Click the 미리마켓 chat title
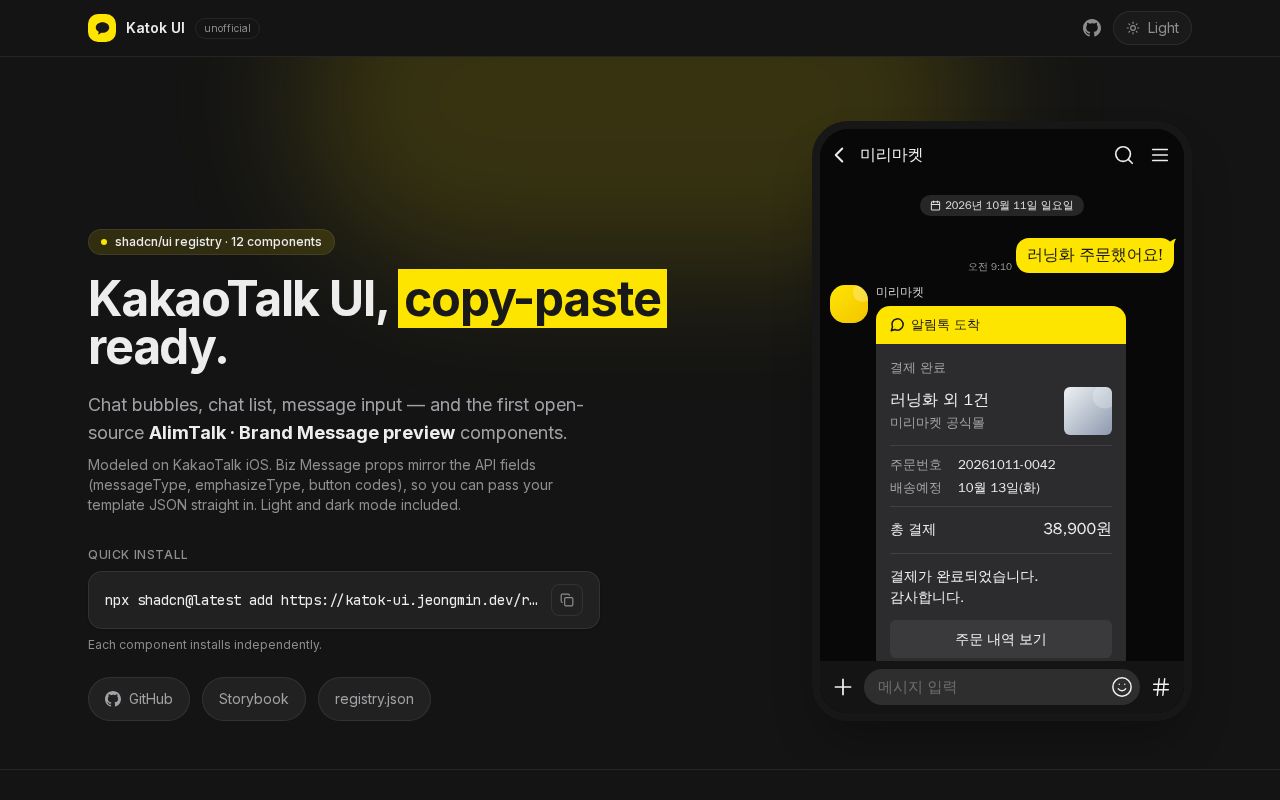Screen dimensions: 1280x800 [x=891, y=155]
